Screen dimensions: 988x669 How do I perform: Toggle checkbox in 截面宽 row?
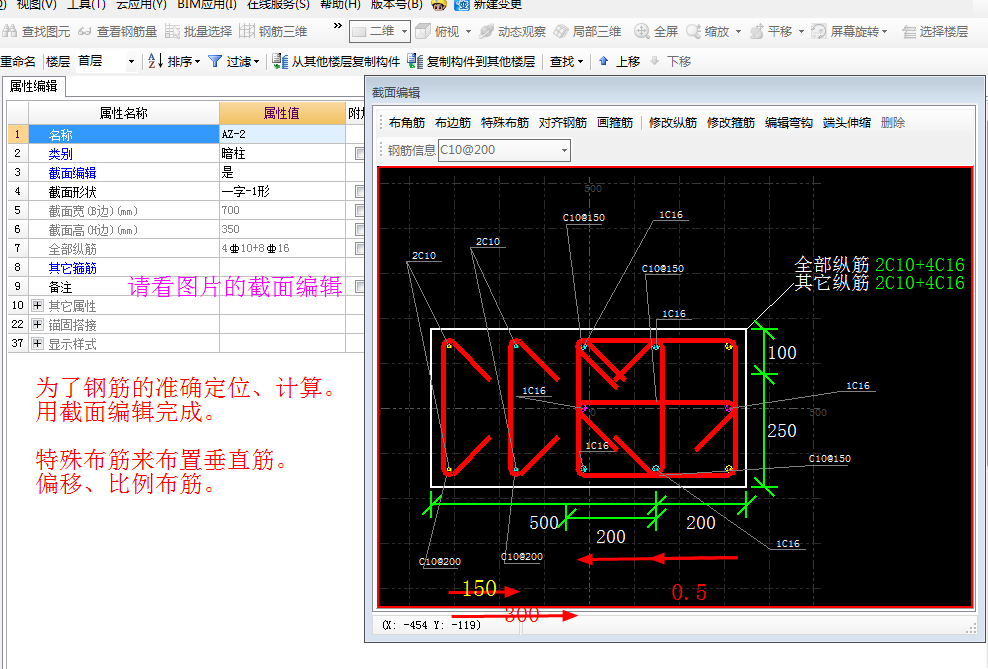[x=359, y=210]
